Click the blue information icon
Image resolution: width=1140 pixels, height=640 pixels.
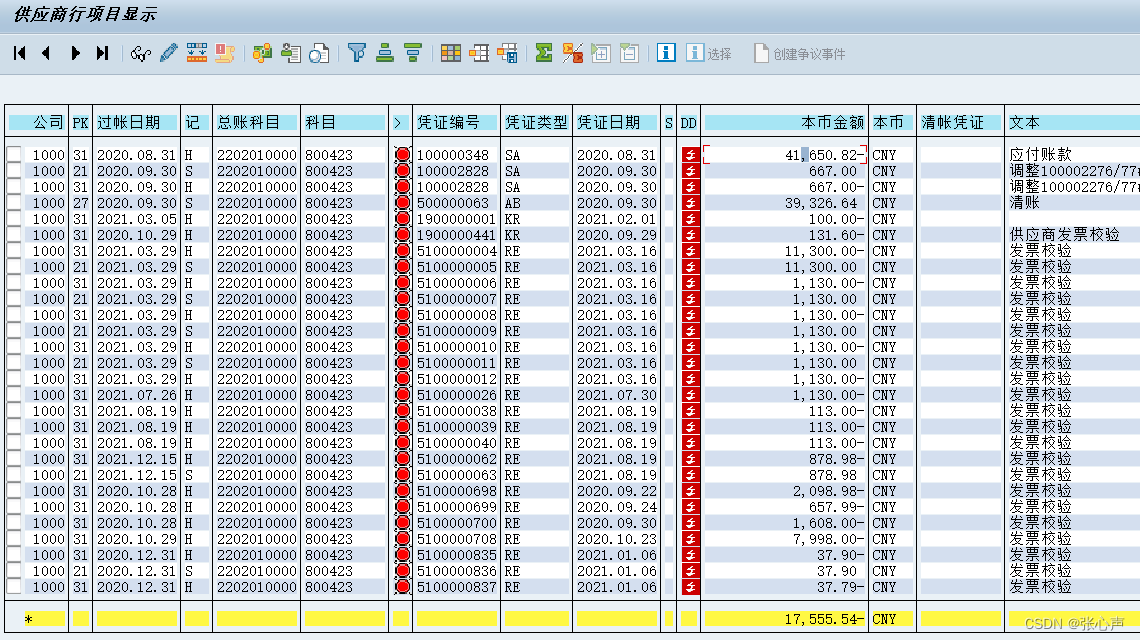point(666,52)
